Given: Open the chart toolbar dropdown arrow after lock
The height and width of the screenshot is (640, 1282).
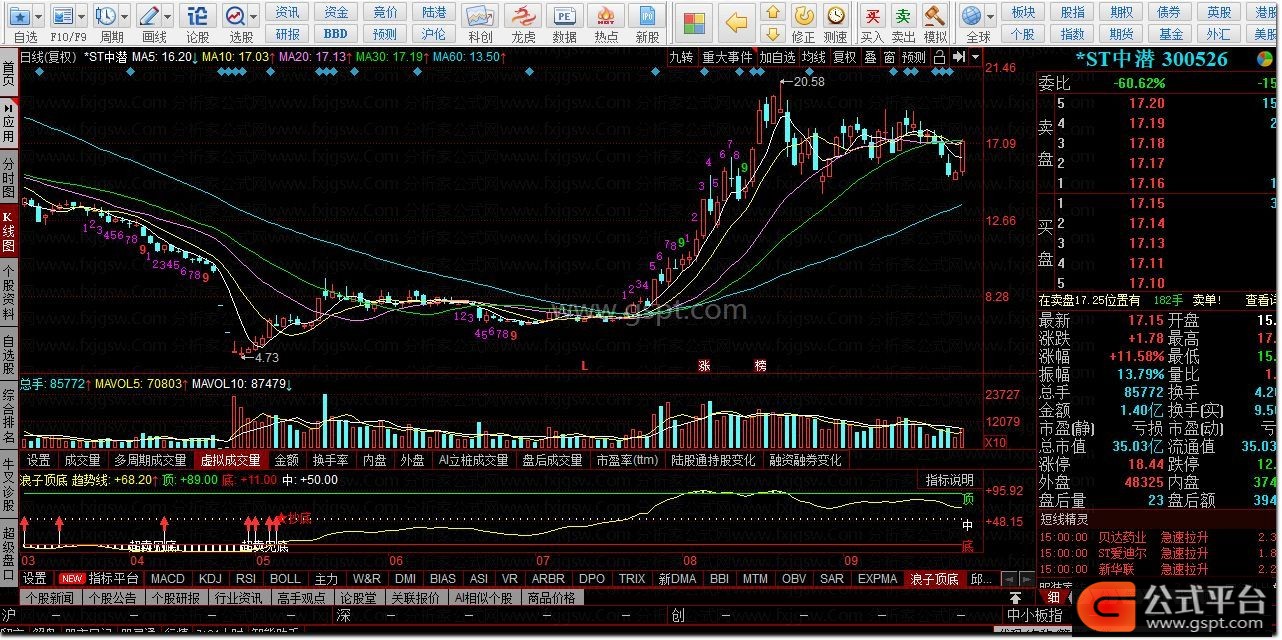Looking at the screenshot, I should point(974,57).
